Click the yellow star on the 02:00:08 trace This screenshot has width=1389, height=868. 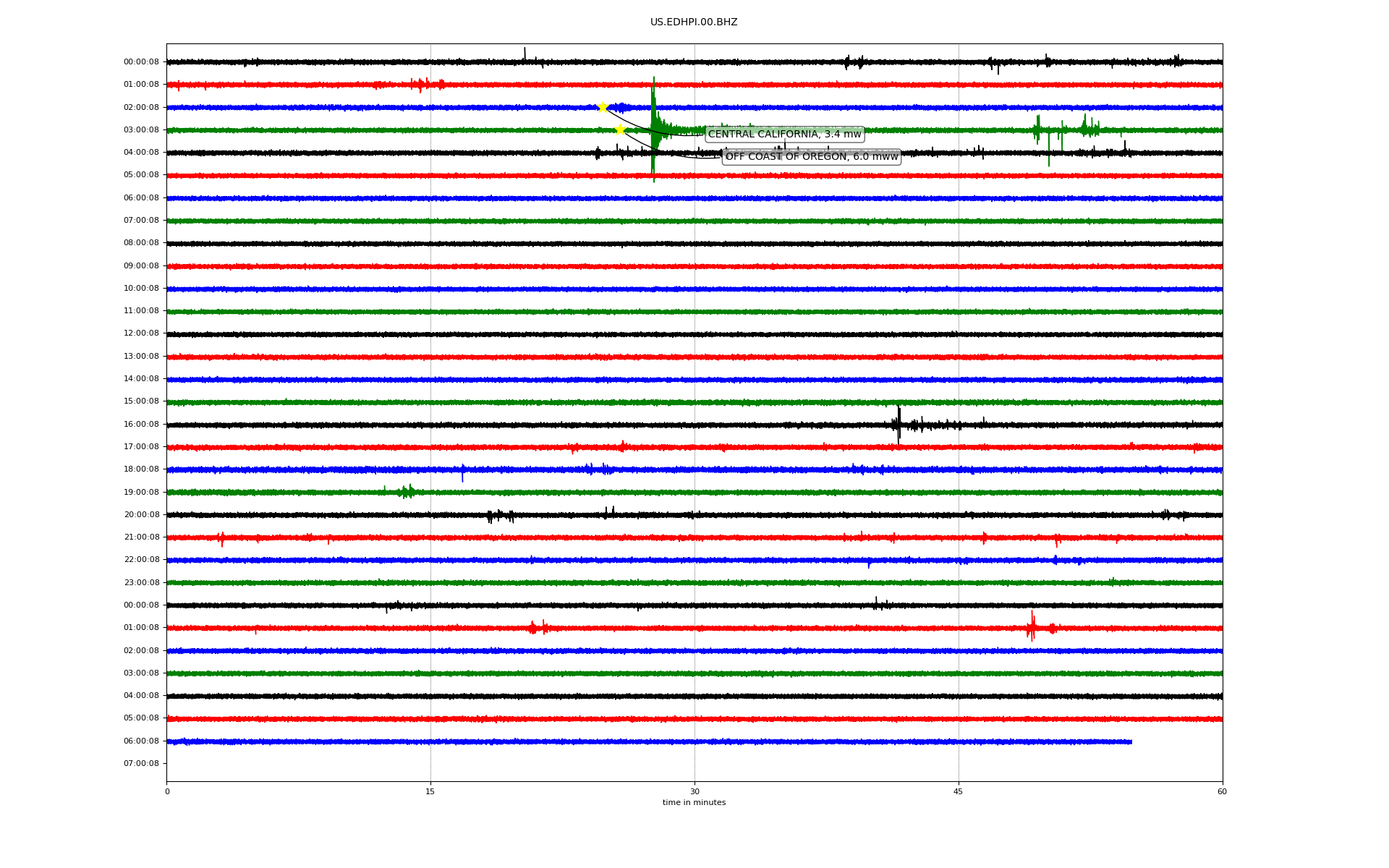pos(603,107)
